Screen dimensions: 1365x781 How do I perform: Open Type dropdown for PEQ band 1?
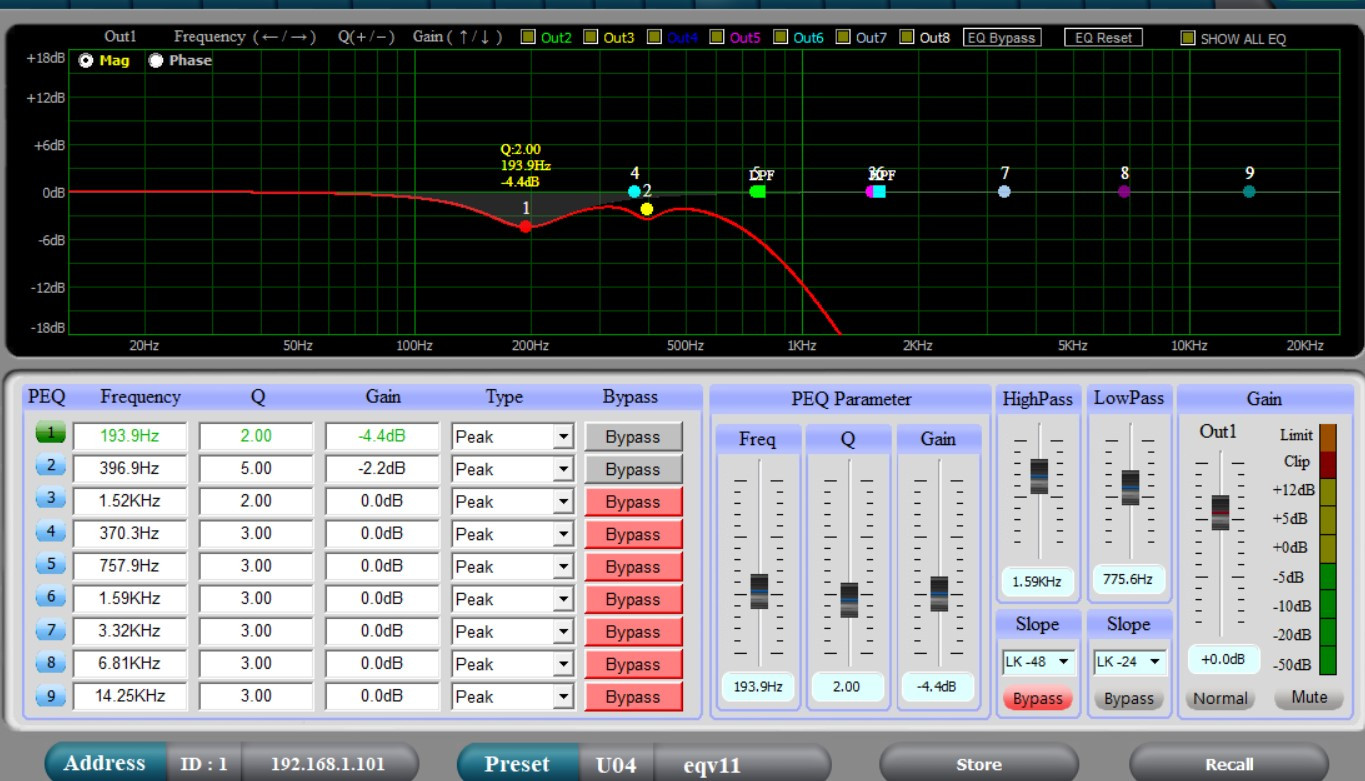(x=563, y=437)
